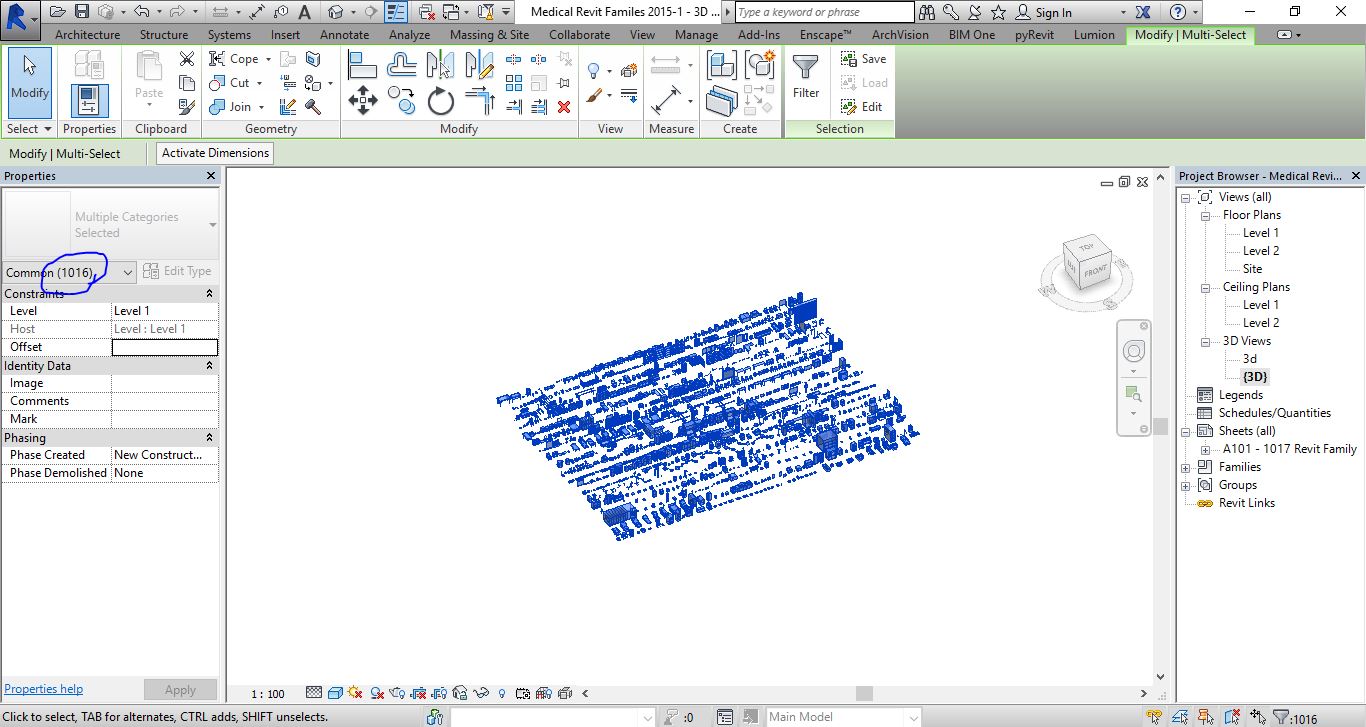
Task: Switch to the Massing & Site tab
Action: pos(489,34)
